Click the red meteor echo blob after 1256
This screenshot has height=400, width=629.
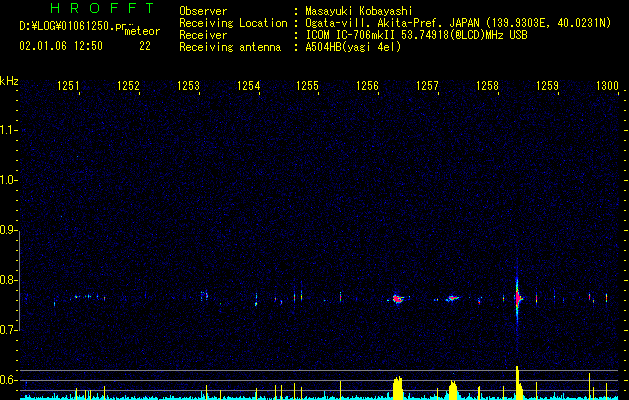[x=398, y=299]
